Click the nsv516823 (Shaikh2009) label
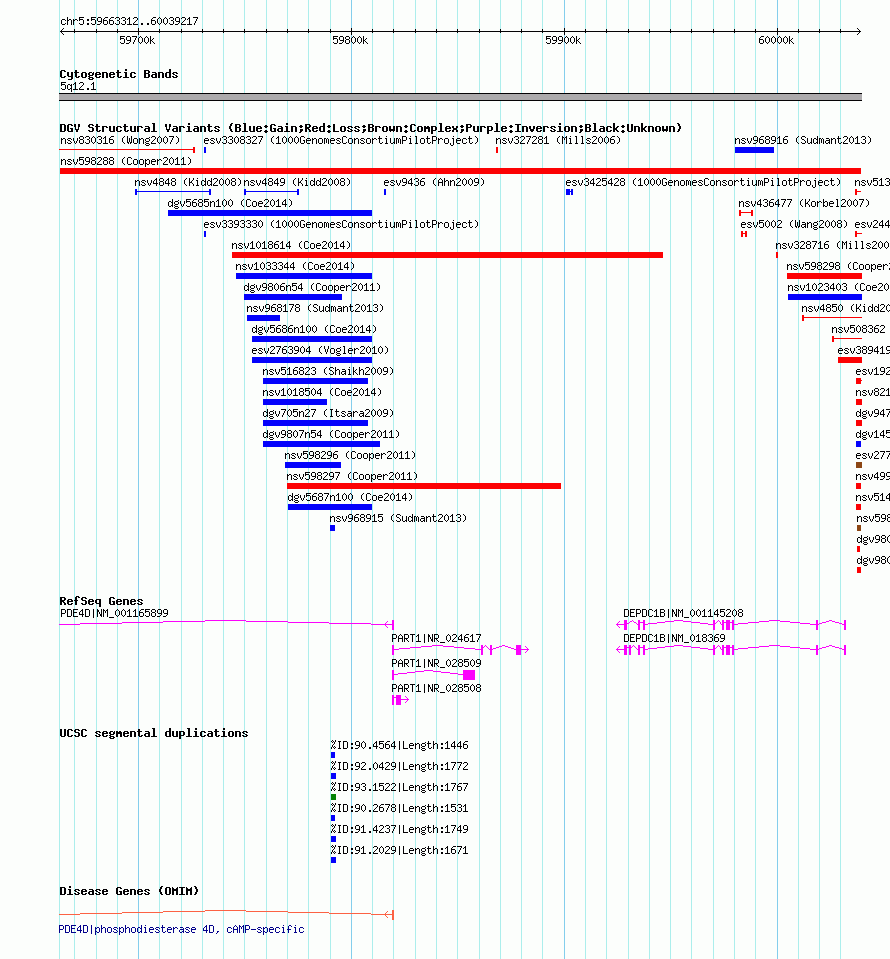 (328, 371)
